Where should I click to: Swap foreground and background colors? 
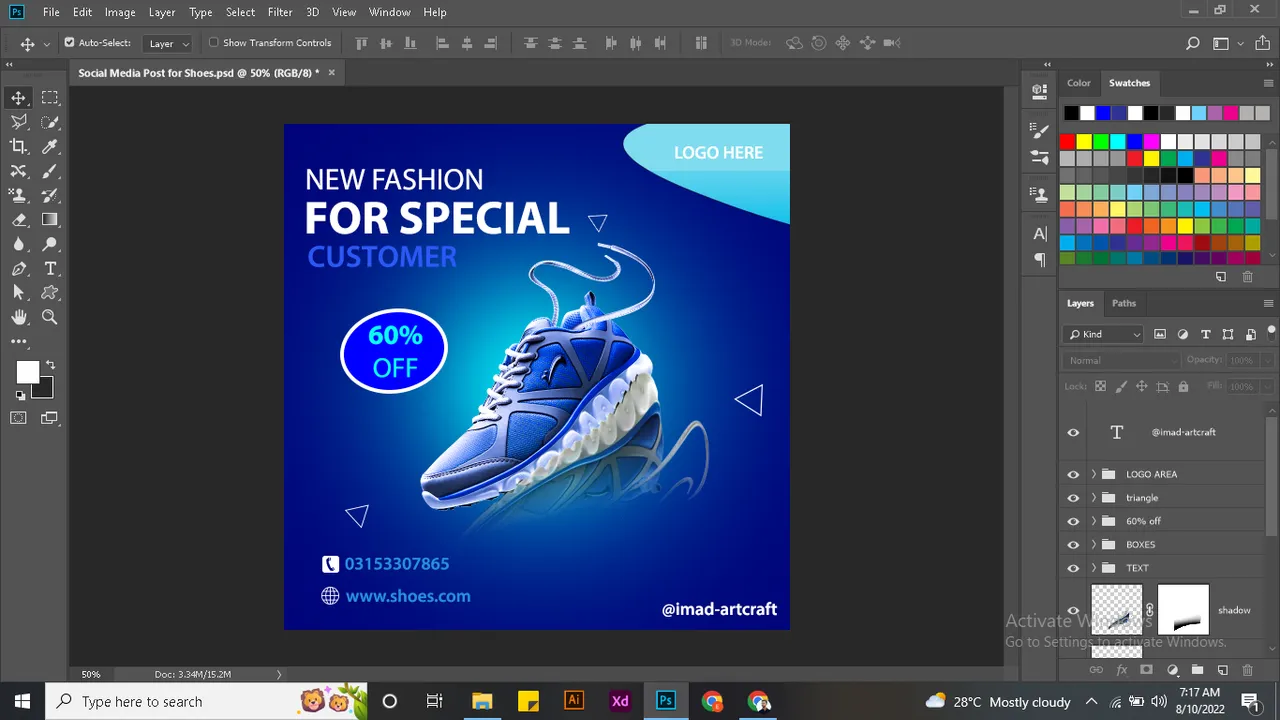50,365
